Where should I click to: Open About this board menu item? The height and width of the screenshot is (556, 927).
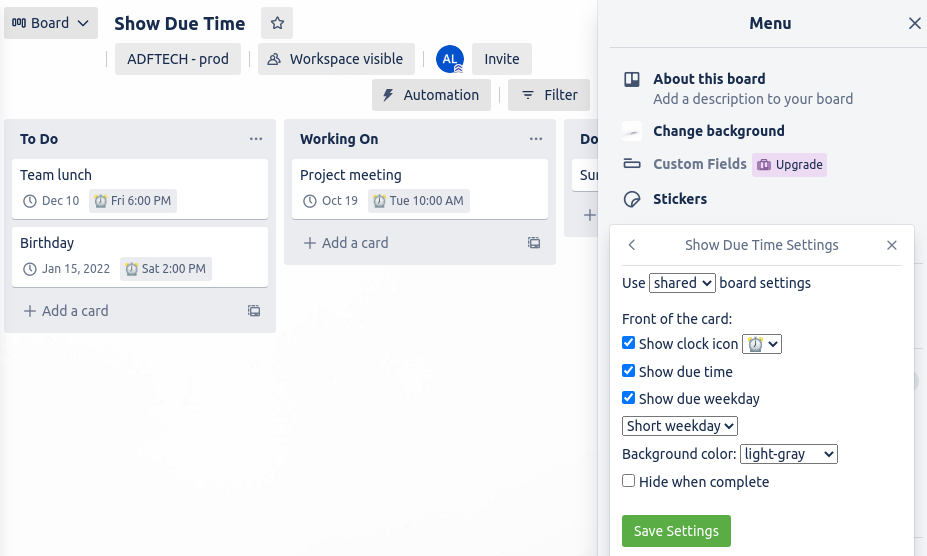pos(709,79)
